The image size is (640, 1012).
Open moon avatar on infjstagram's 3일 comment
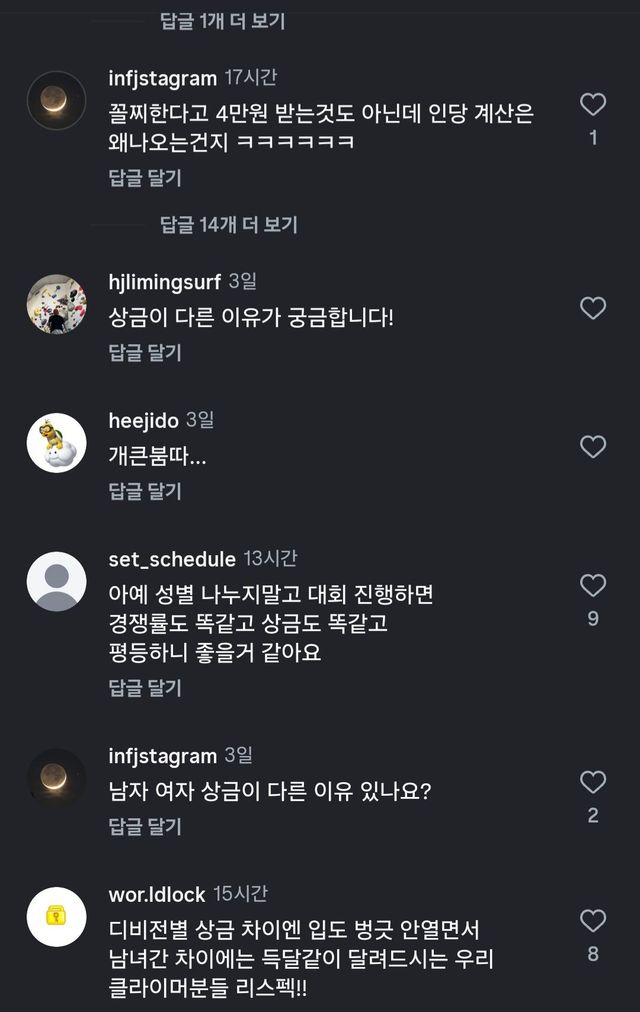[x=56, y=778]
